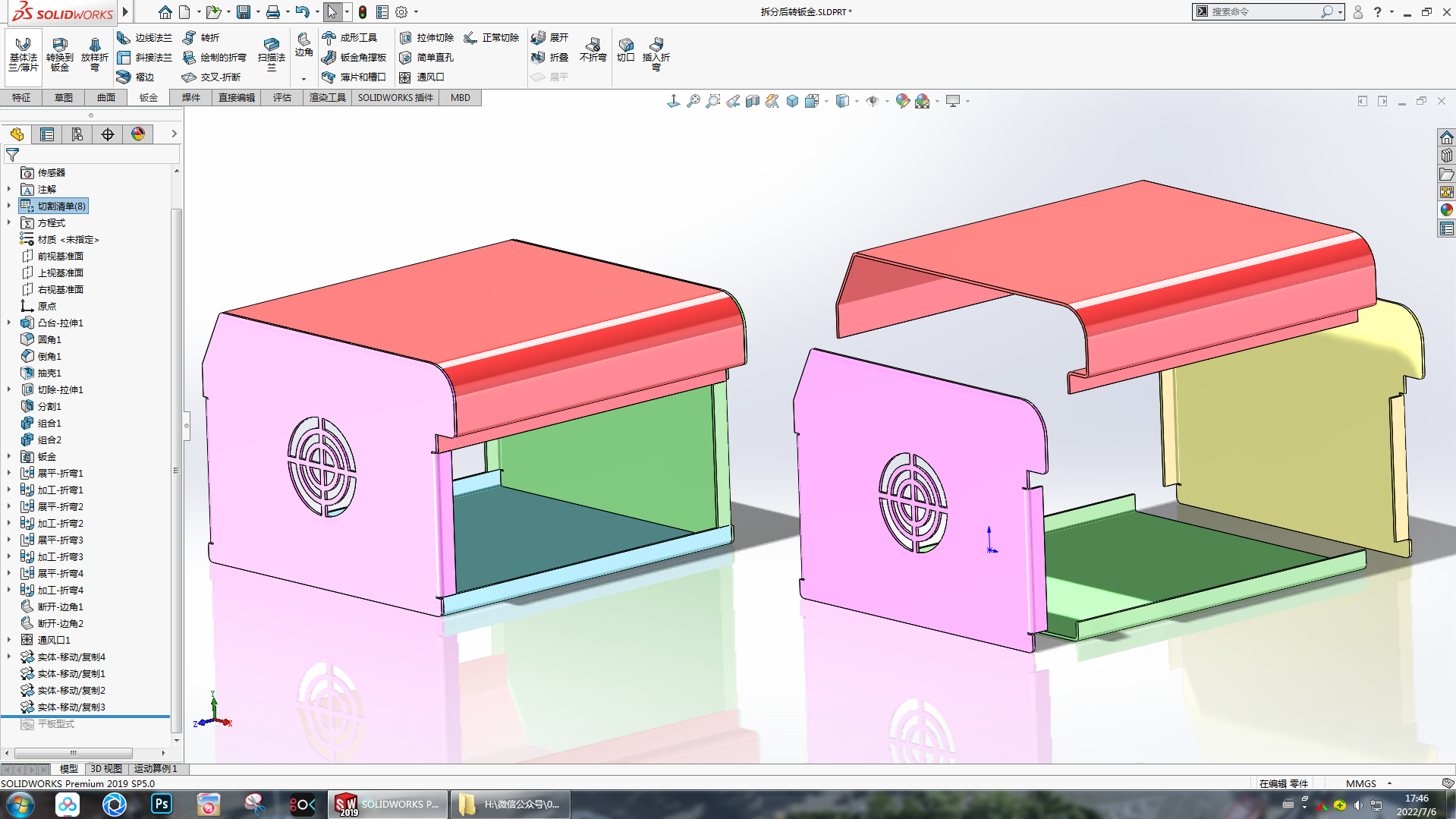Open the ConfigurationManager panel tab
The width and height of the screenshot is (1456, 819).
77,134
